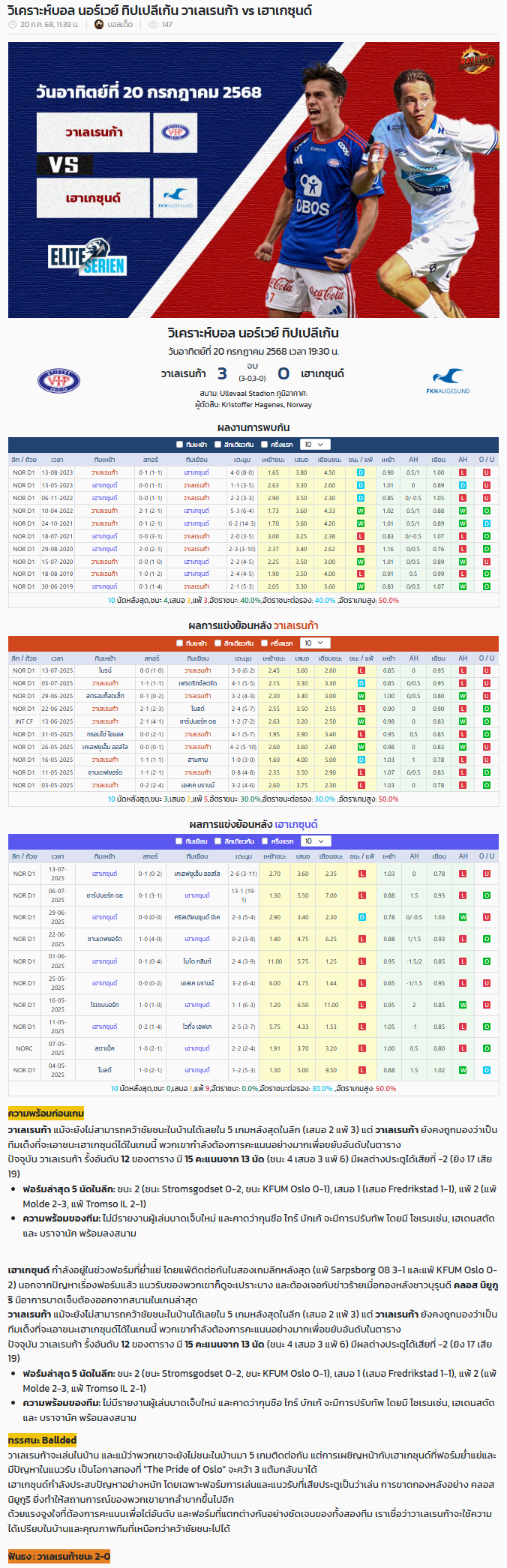Click the referee Kristoffer Hagenes text
The image size is (507, 1568).
coord(253,405)
